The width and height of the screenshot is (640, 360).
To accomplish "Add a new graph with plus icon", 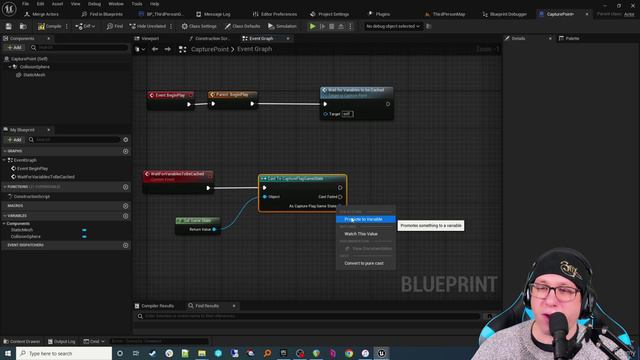I will (126, 151).
